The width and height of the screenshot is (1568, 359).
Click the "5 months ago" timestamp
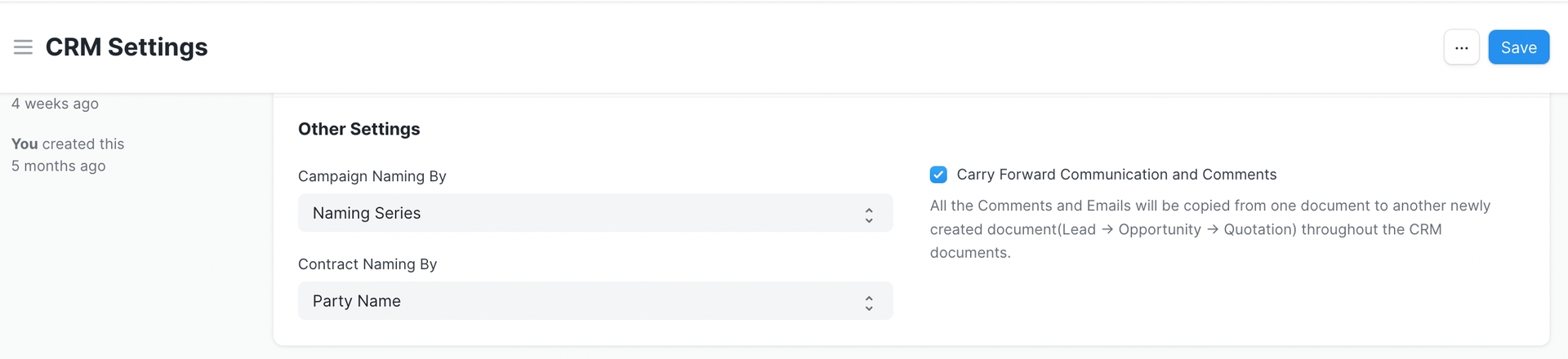[58, 166]
